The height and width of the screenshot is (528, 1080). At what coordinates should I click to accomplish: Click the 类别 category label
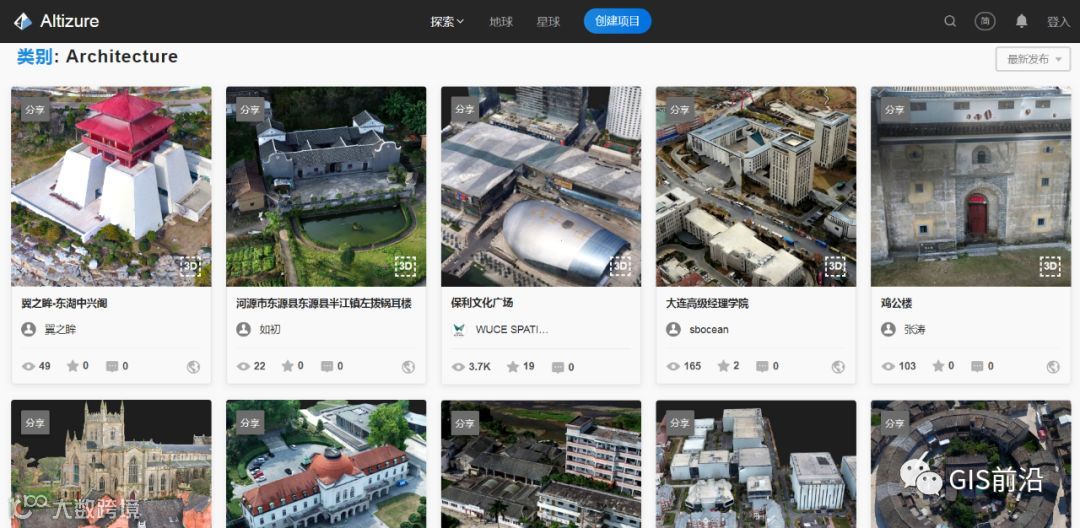point(34,56)
